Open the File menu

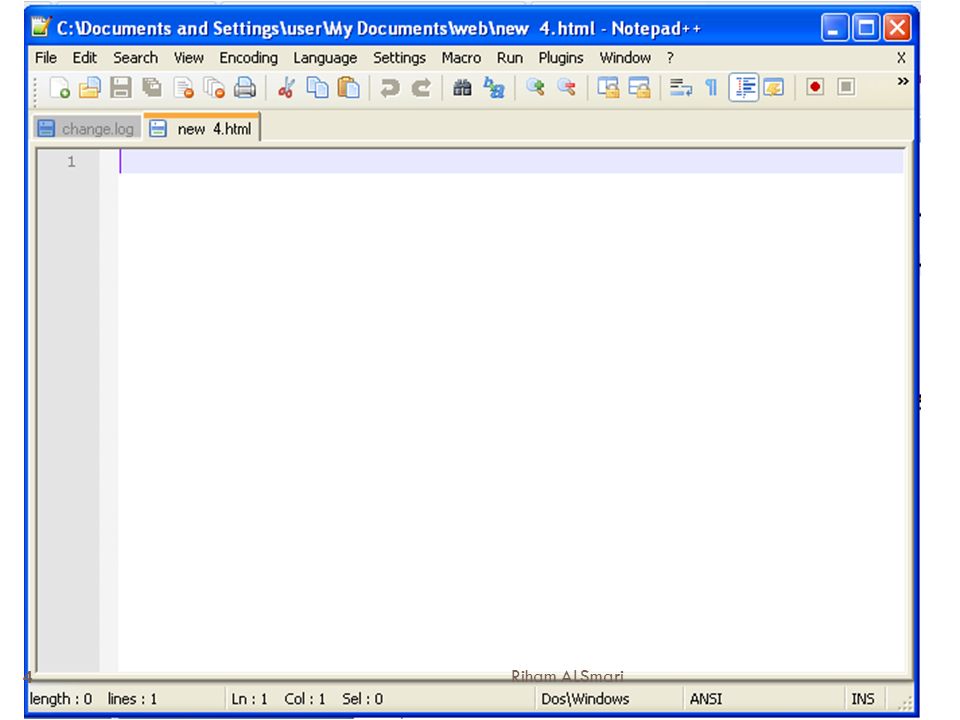(x=46, y=58)
